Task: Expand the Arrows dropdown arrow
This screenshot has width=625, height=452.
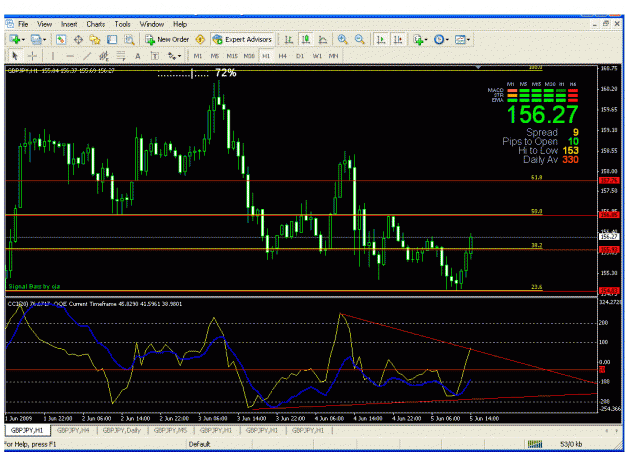Action: click(x=180, y=56)
